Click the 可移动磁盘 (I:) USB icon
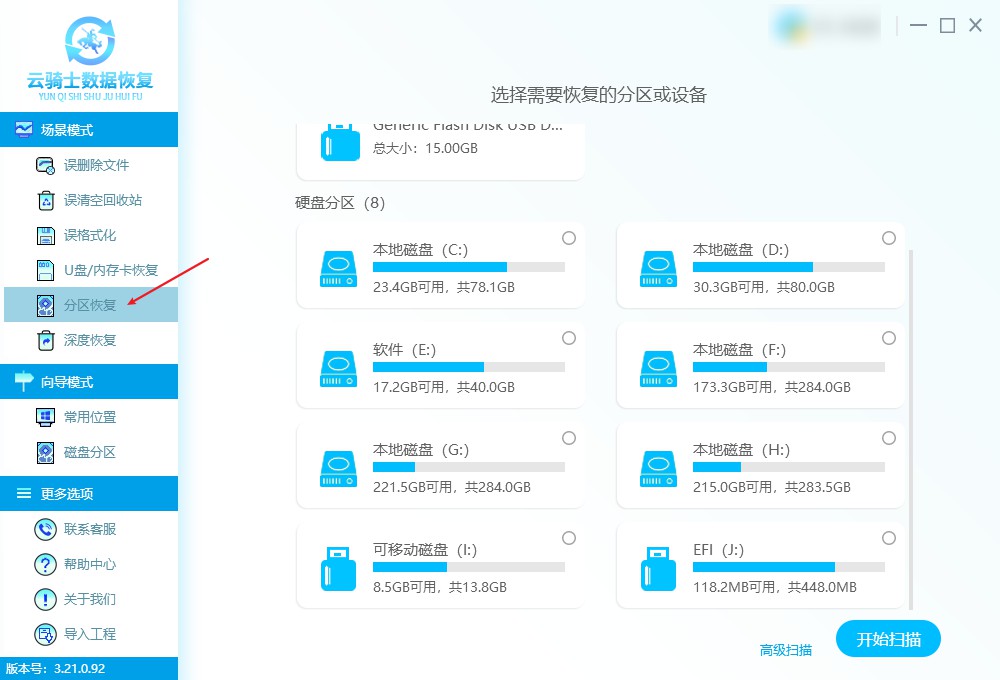Screen dimensions: 1000x680 pos(339,569)
